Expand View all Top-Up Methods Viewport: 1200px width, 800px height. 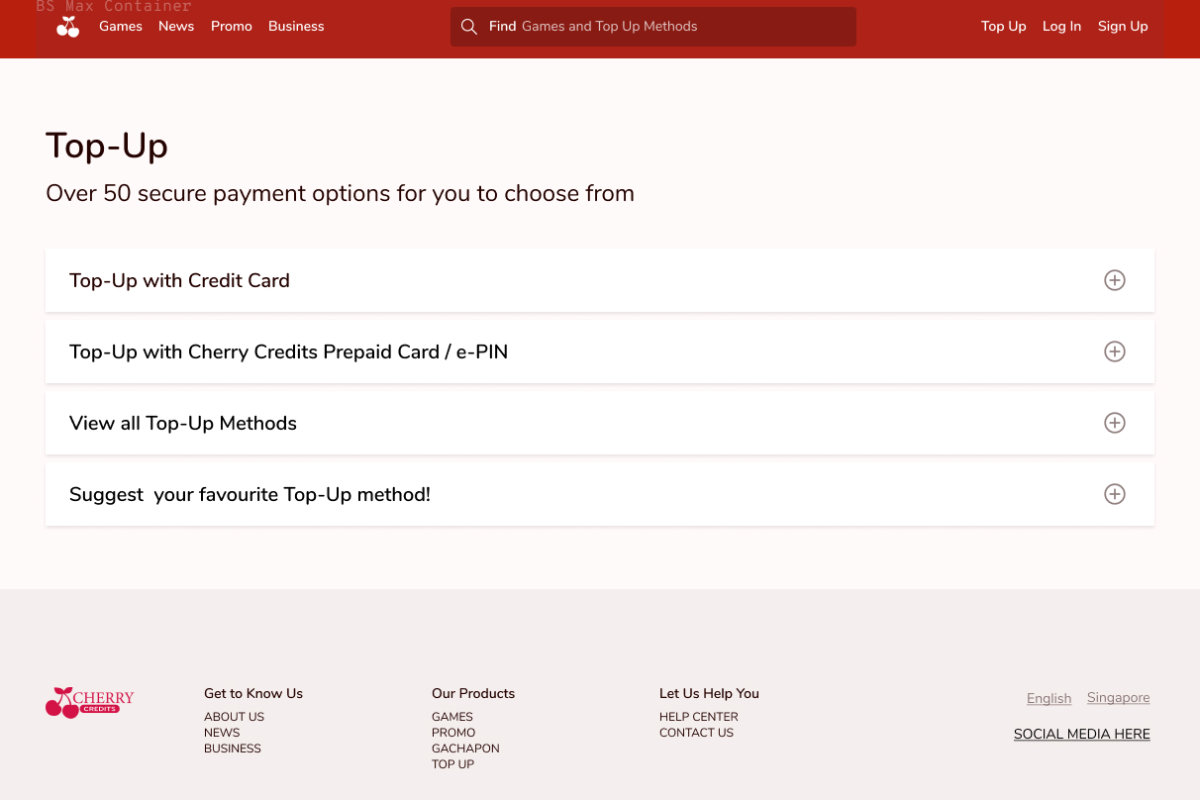coord(1114,423)
